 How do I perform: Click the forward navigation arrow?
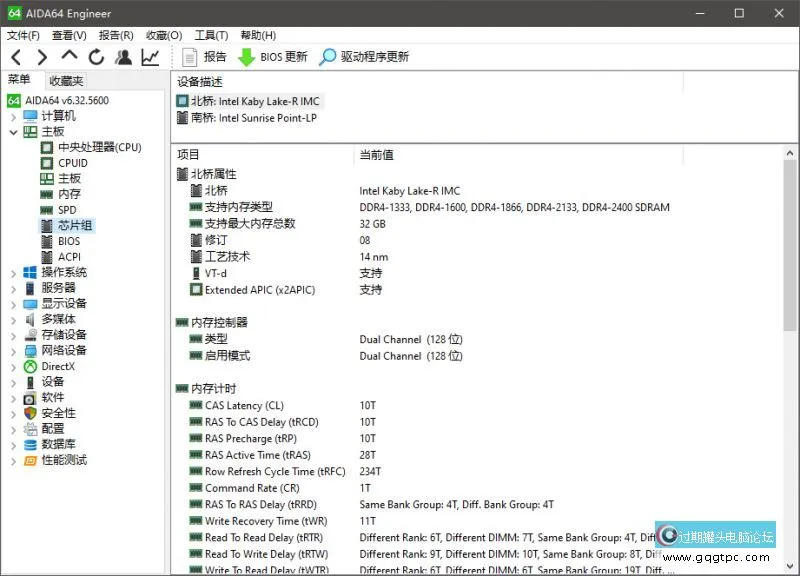point(42,57)
